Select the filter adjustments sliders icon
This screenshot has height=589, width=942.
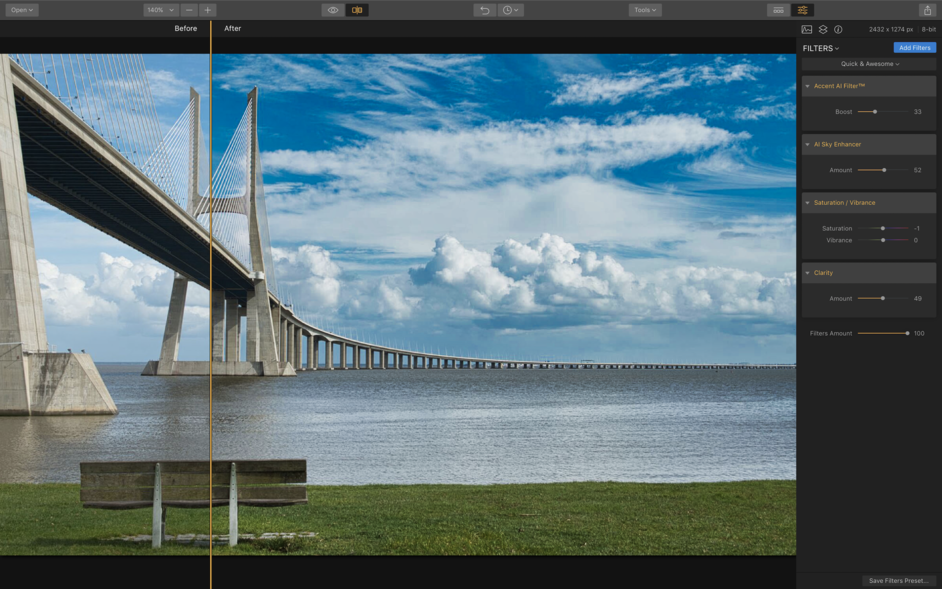[802, 9]
